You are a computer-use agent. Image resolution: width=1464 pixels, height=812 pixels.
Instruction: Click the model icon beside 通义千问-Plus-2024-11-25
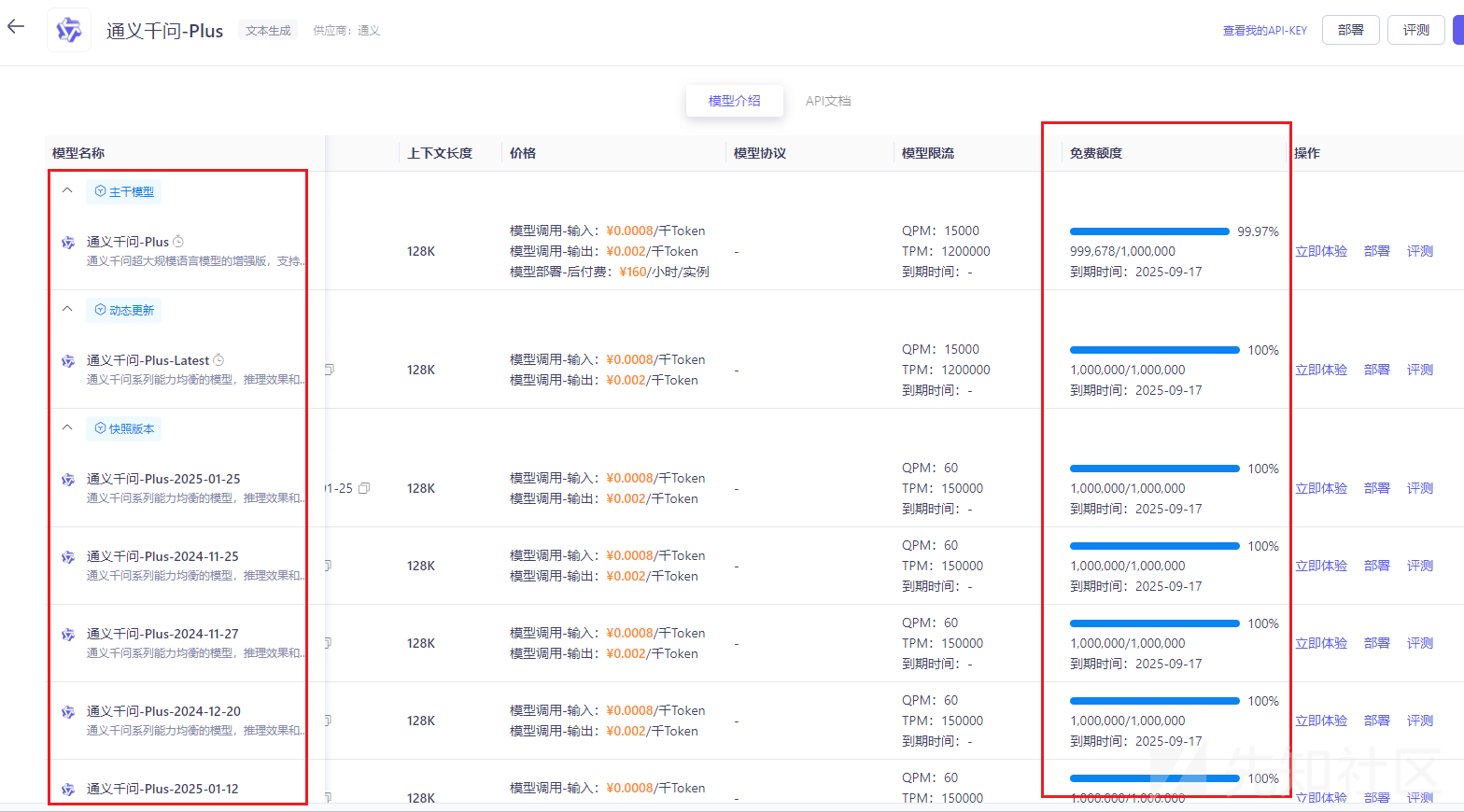[x=68, y=557]
